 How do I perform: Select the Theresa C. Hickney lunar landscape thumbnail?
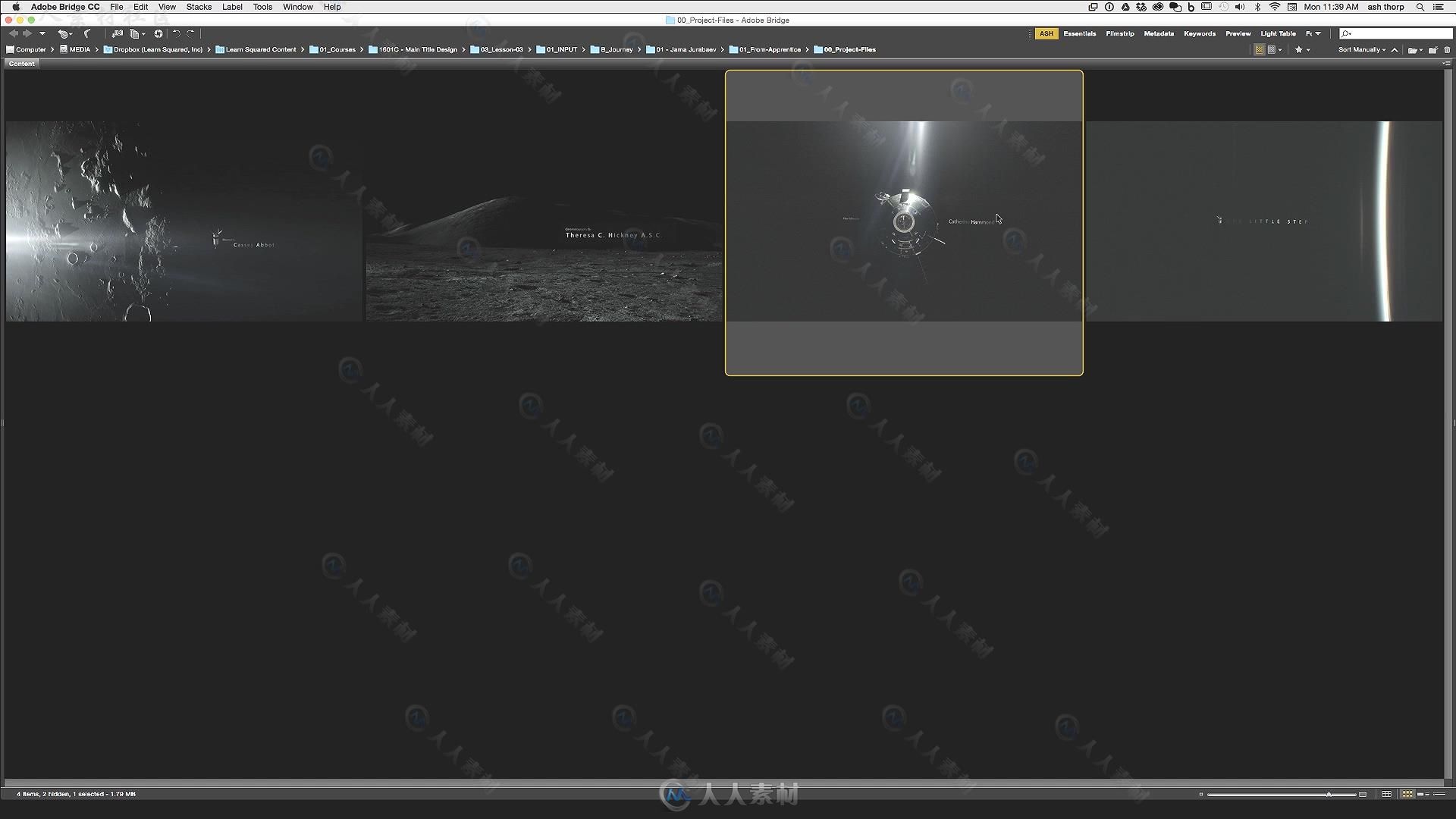click(x=544, y=221)
